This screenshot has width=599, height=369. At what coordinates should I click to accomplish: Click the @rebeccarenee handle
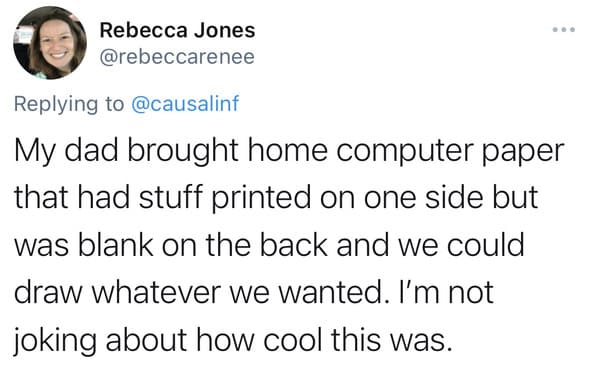[177, 57]
